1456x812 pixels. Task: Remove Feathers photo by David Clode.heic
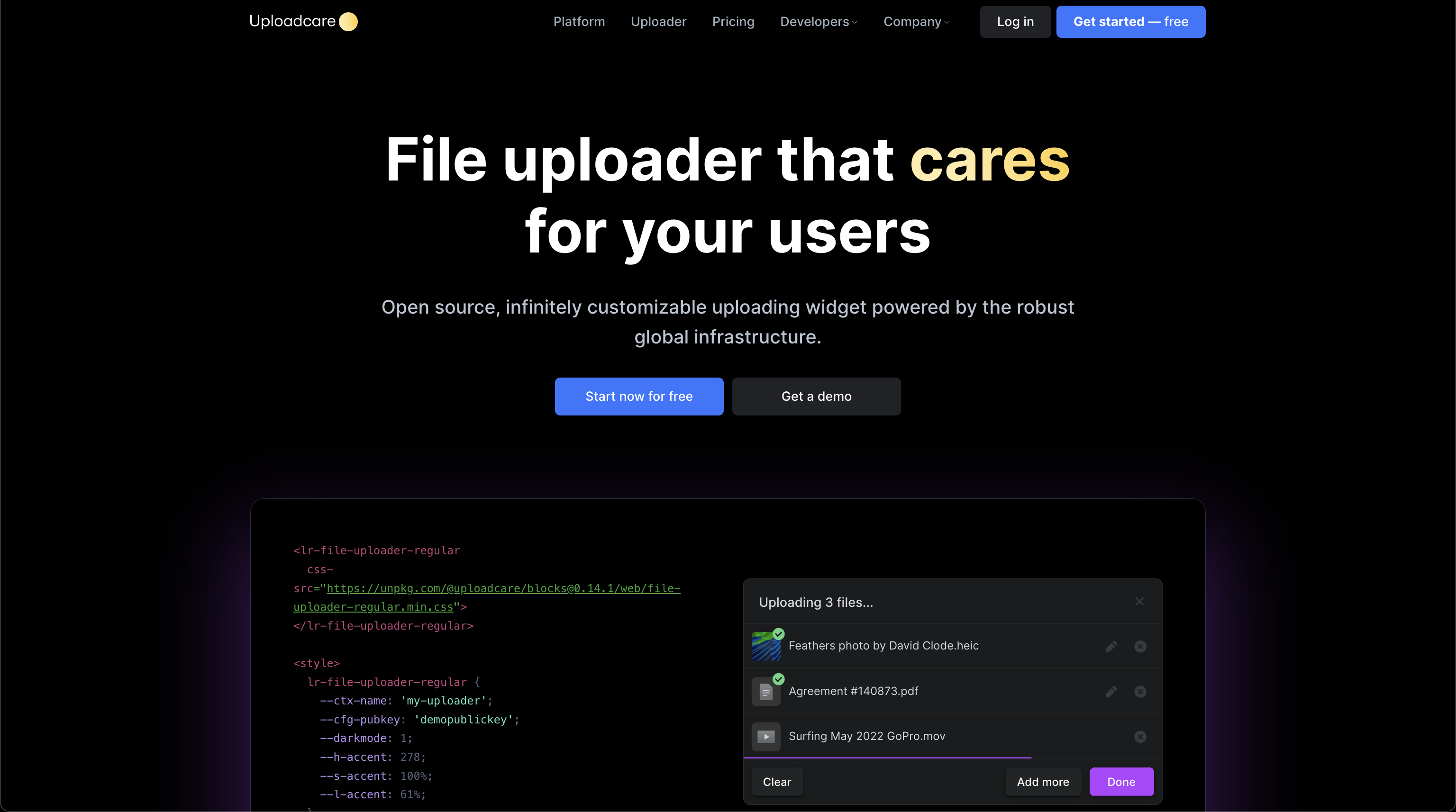click(x=1140, y=647)
